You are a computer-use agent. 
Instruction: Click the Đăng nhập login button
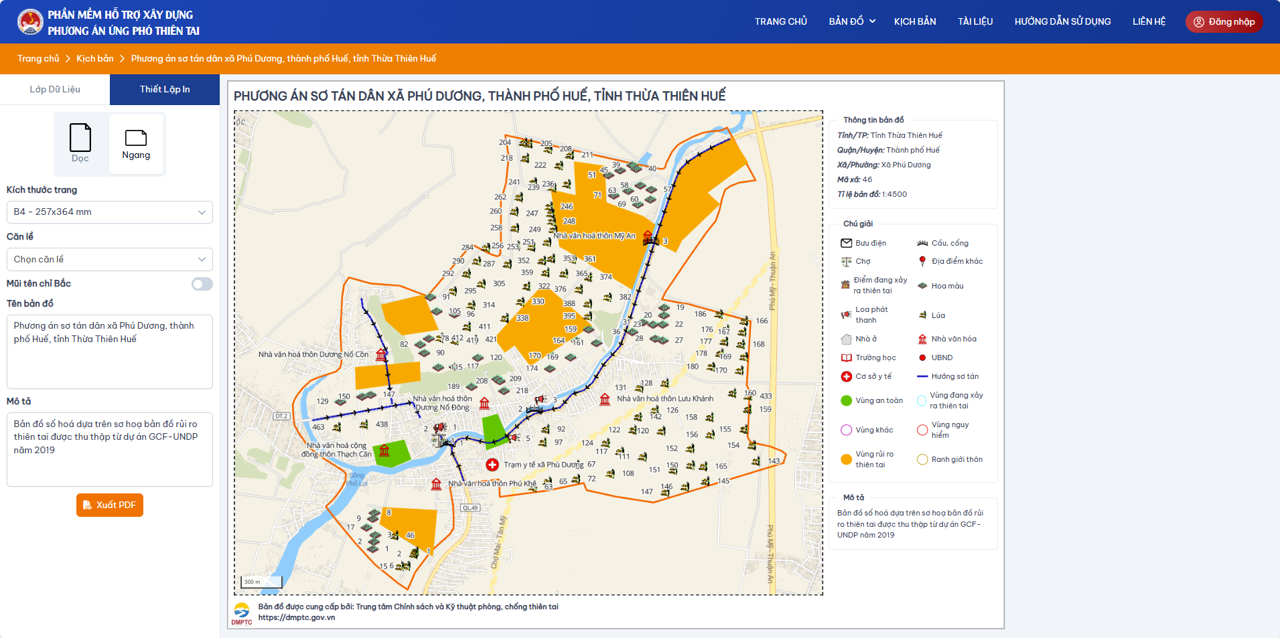(x=1224, y=21)
